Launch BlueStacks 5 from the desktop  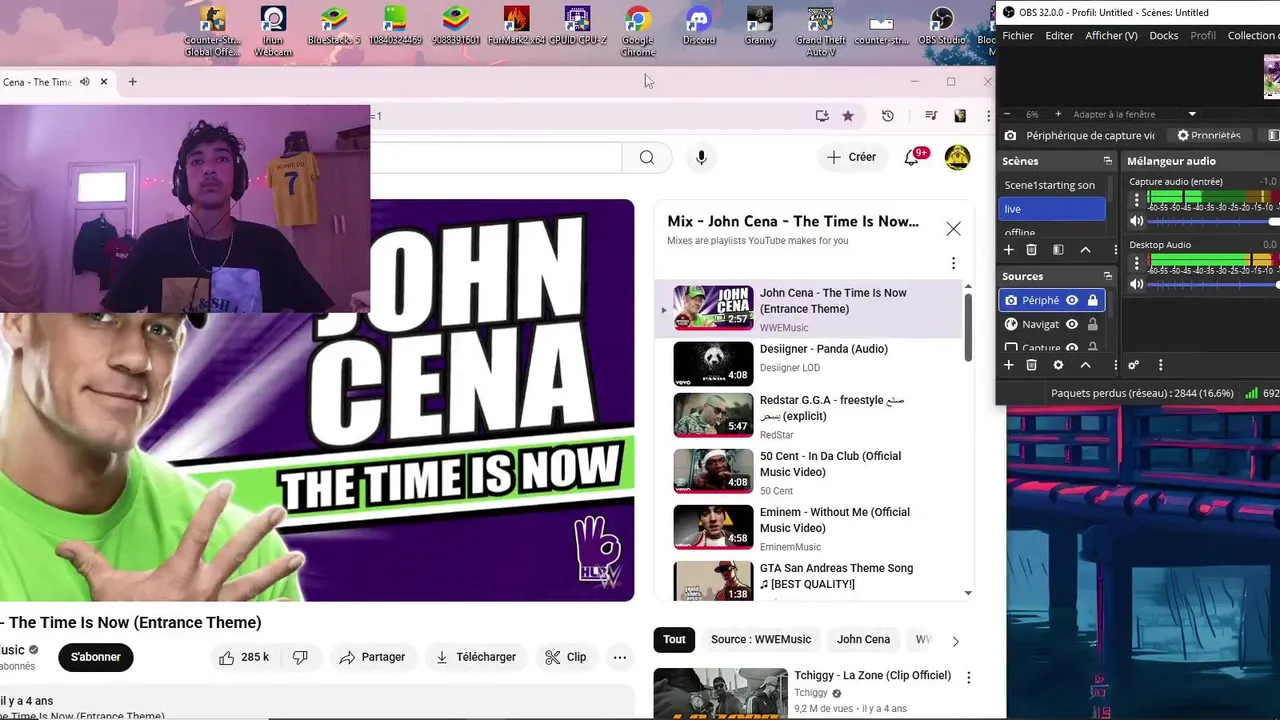[x=334, y=27]
